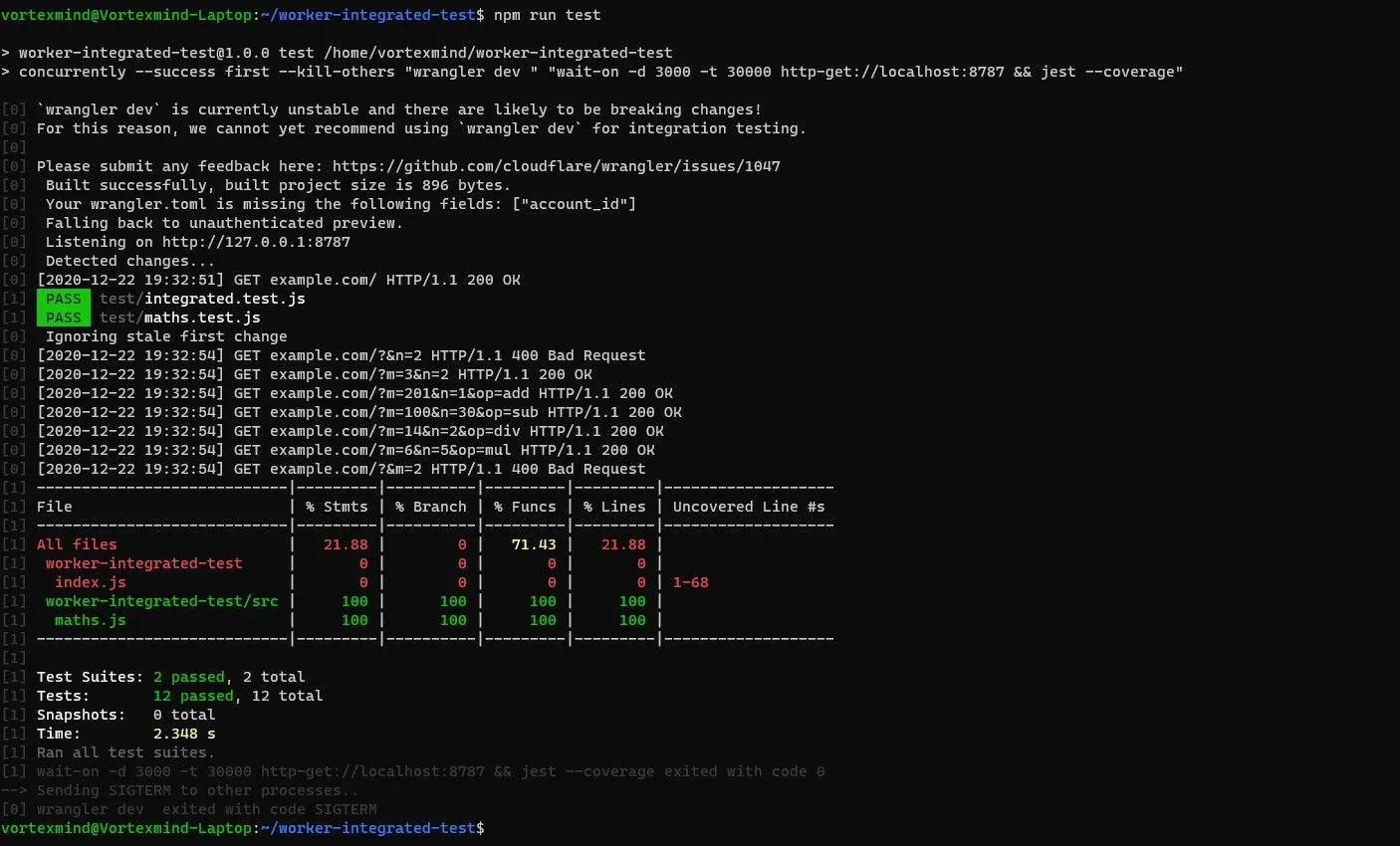
Task: Click the '% Lines' coverage column header
Action: click(x=614, y=507)
